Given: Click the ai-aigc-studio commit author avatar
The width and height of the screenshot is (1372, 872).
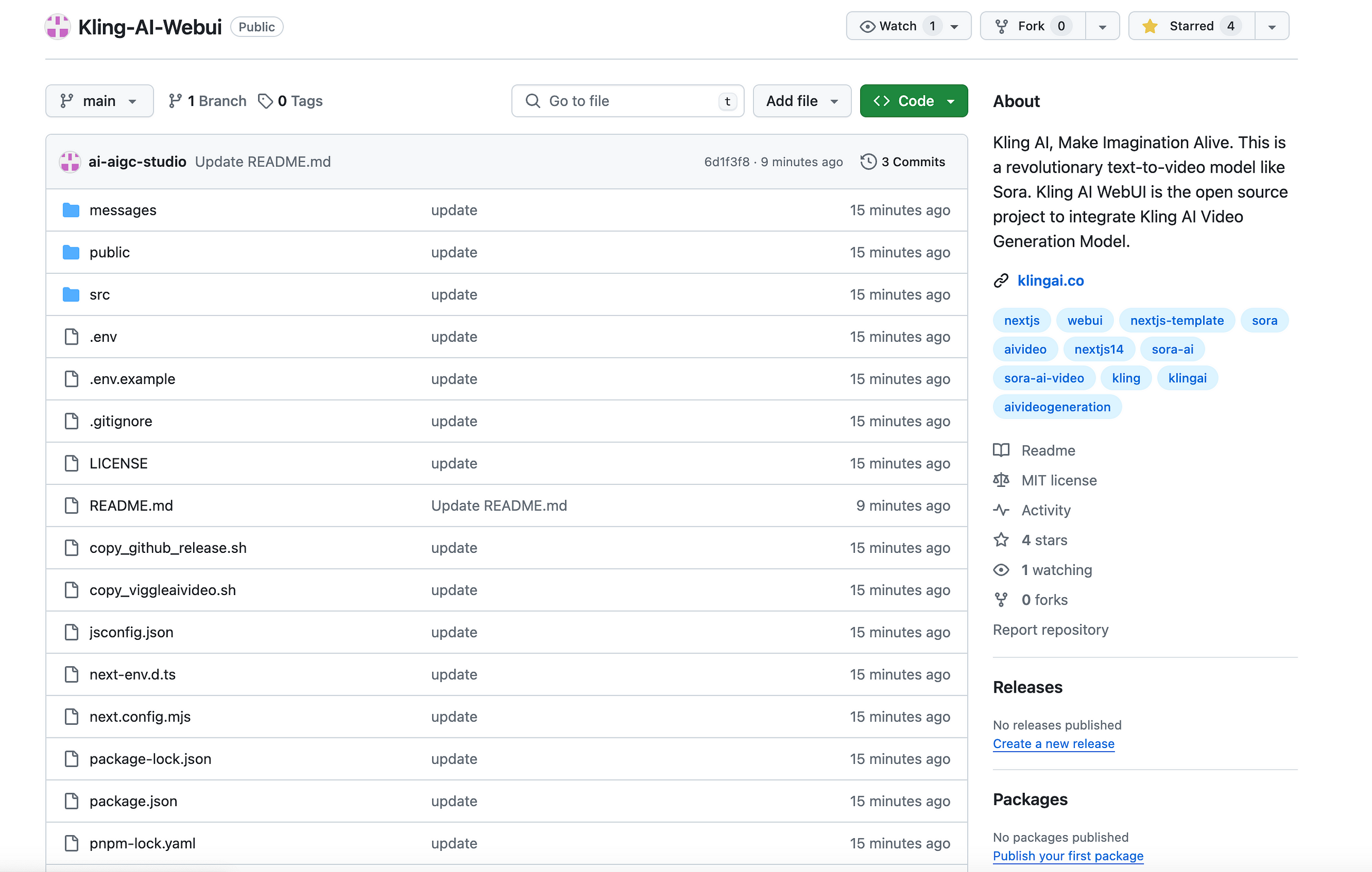Looking at the screenshot, I should [x=70, y=162].
